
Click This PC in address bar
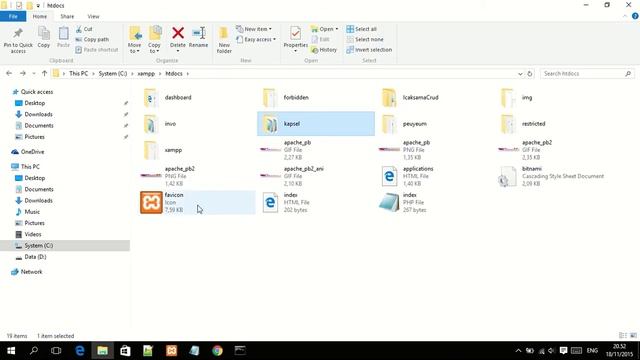click(x=78, y=74)
